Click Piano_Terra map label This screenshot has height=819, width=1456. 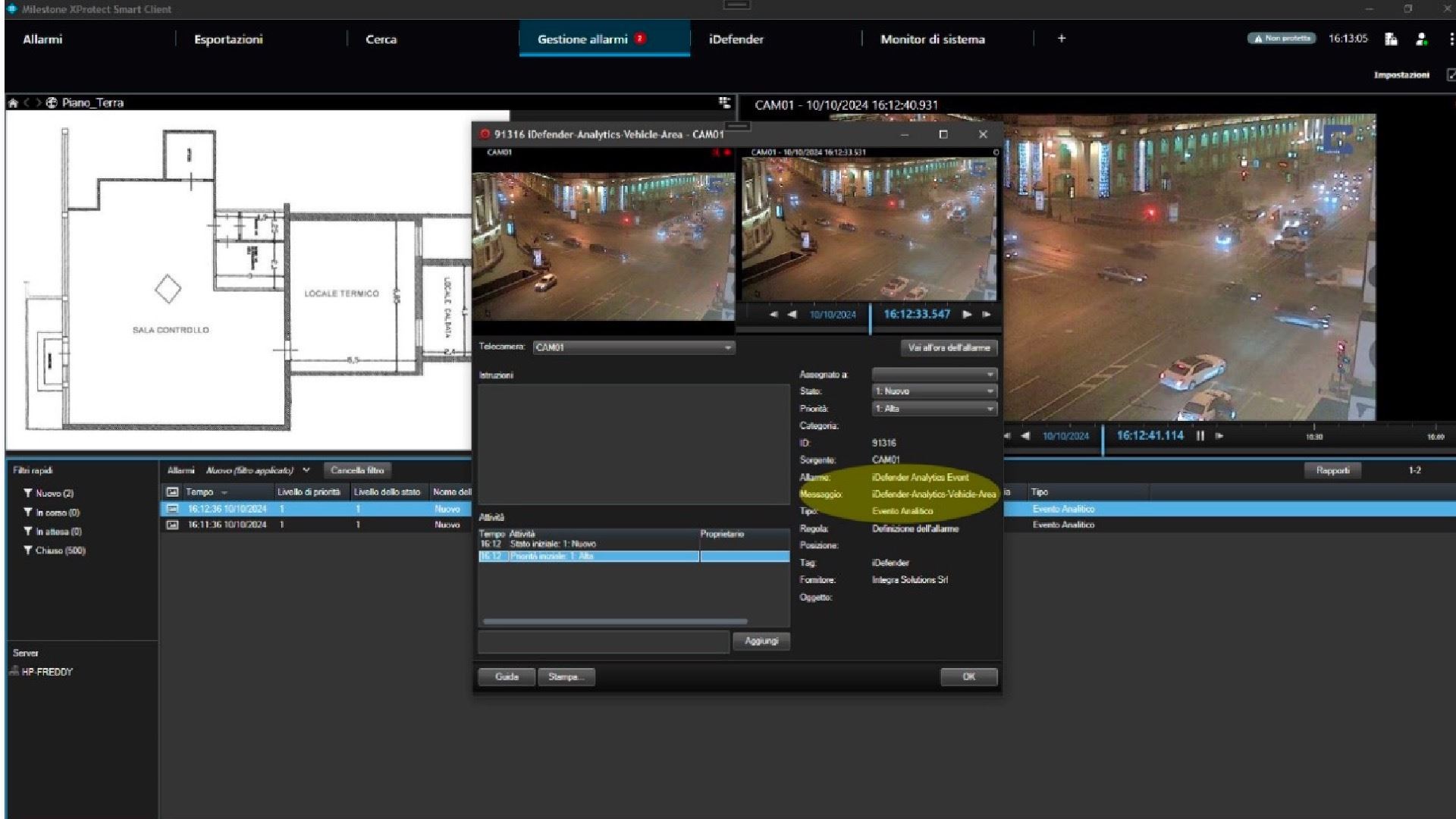(x=93, y=103)
